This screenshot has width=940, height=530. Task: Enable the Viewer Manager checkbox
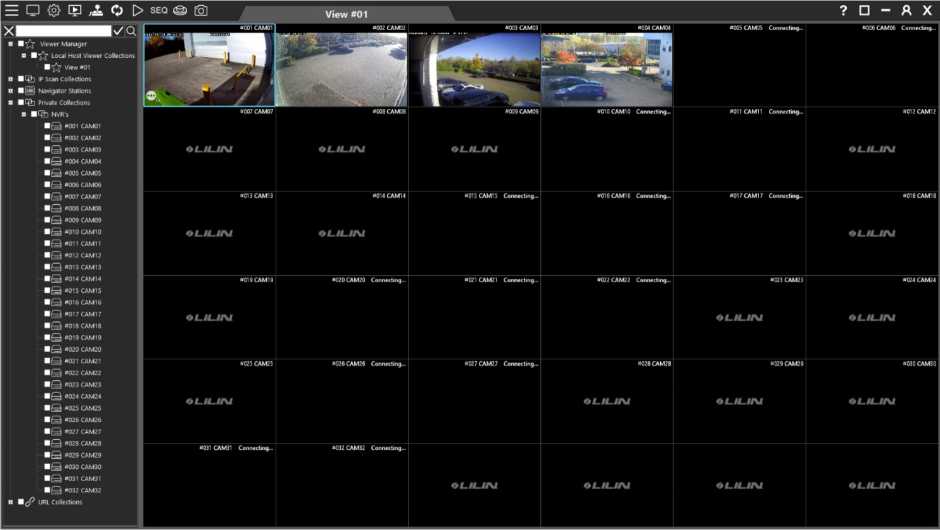click(20, 44)
